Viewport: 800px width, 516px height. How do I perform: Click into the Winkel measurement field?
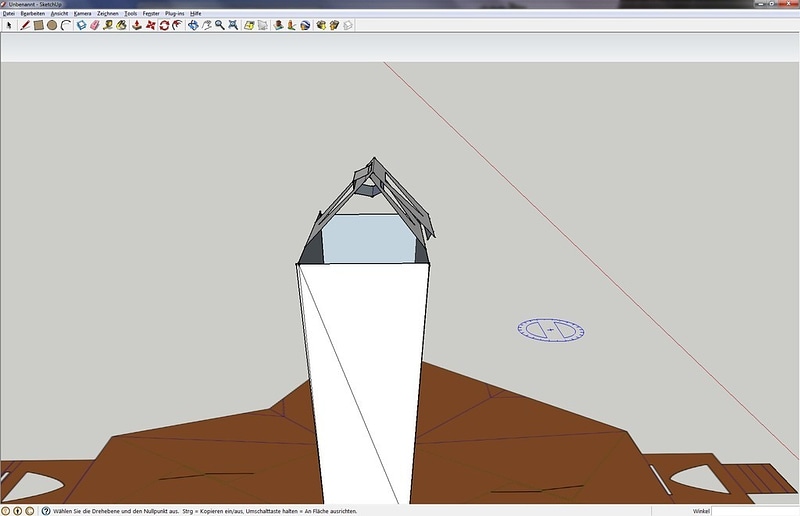click(x=755, y=511)
